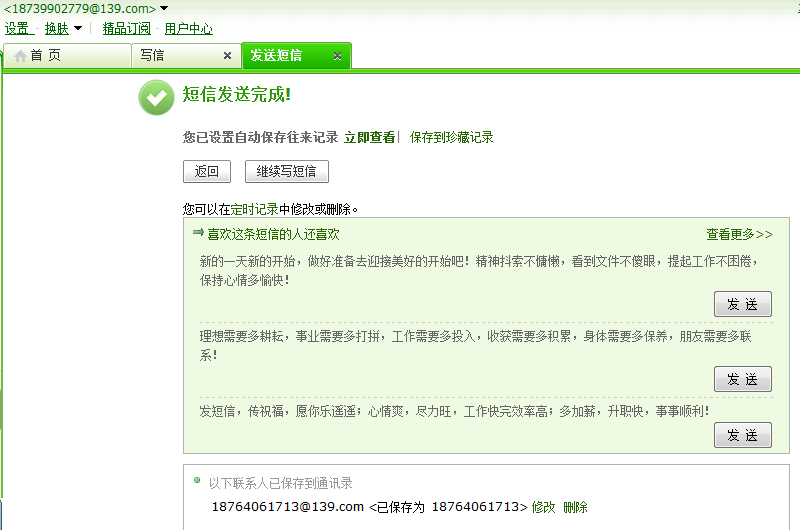Send the first suggested message about 新的一天
The width and height of the screenshot is (800, 530).
(x=742, y=304)
